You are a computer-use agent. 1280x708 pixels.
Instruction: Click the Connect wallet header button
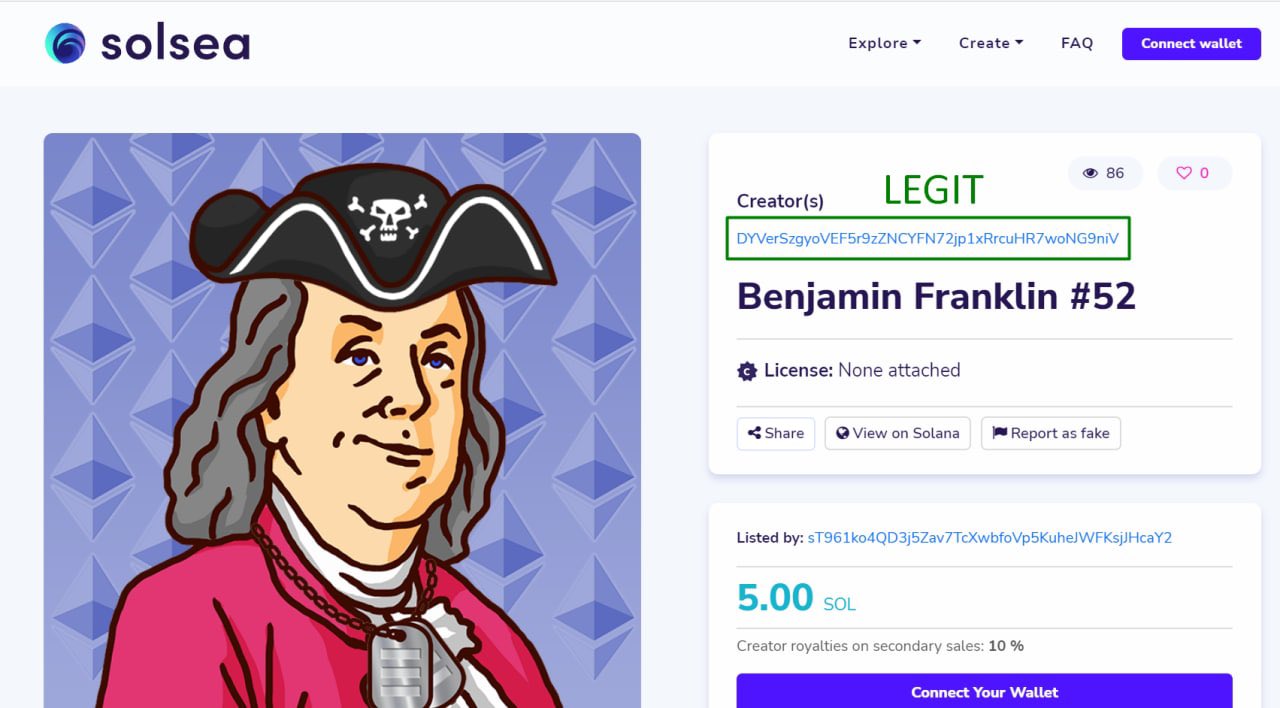point(1191,43)
